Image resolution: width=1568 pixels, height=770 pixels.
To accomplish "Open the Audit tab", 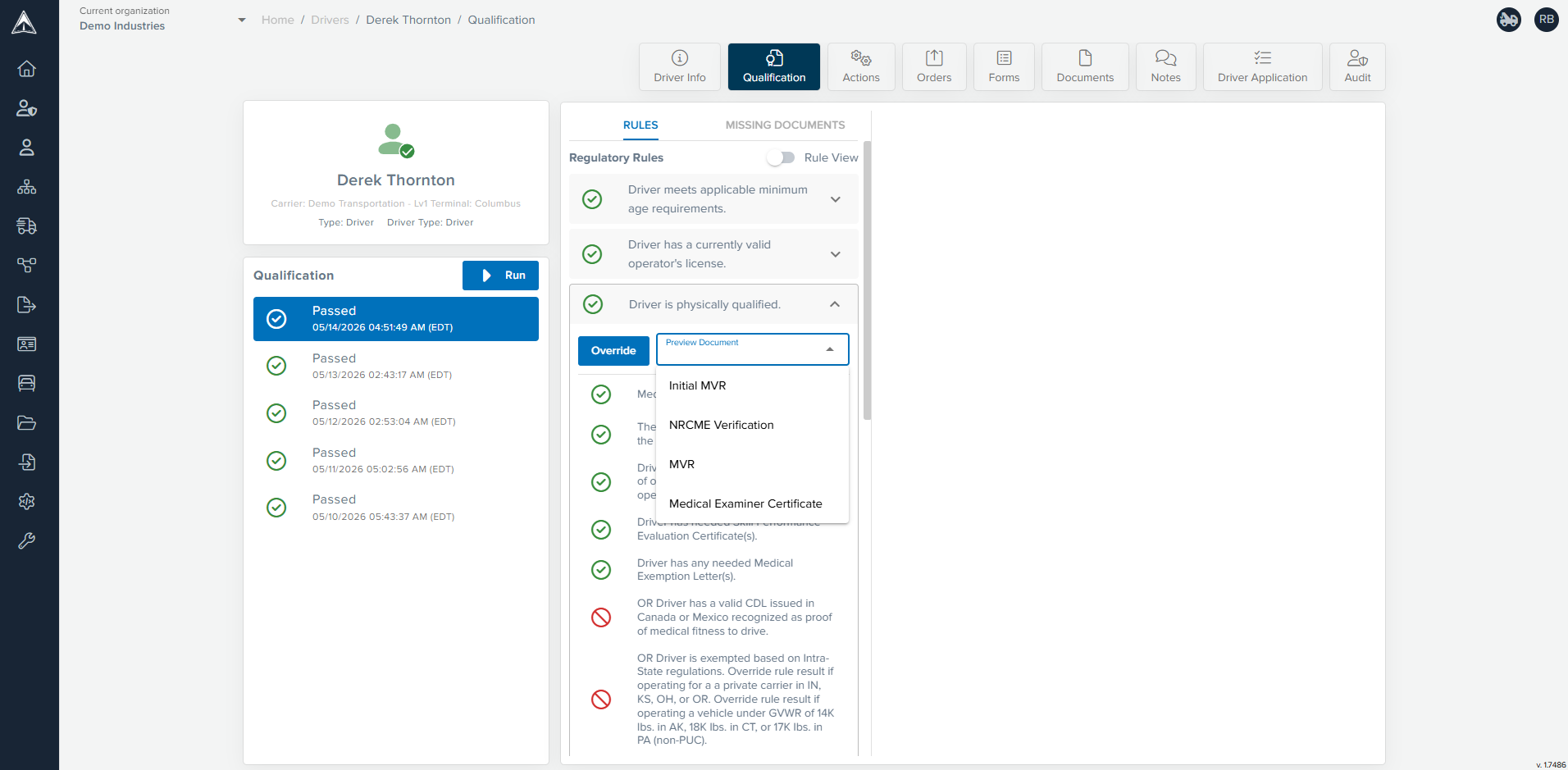I will 1357,66.
